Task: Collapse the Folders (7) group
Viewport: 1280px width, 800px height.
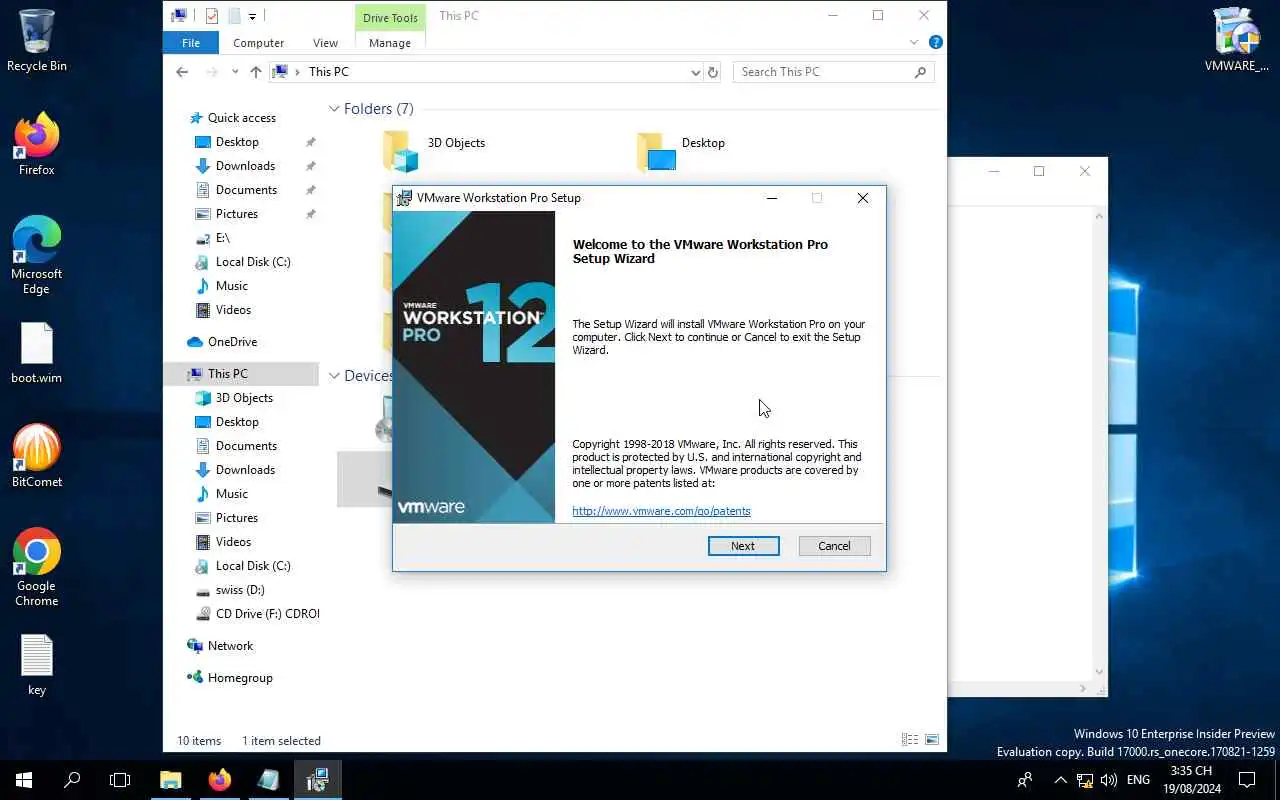Action: 335,109
